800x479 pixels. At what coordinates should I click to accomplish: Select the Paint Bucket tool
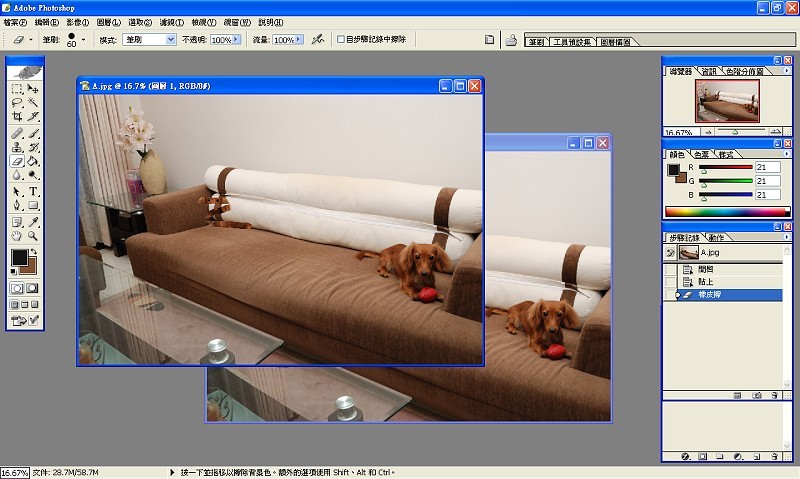point(33,161)
